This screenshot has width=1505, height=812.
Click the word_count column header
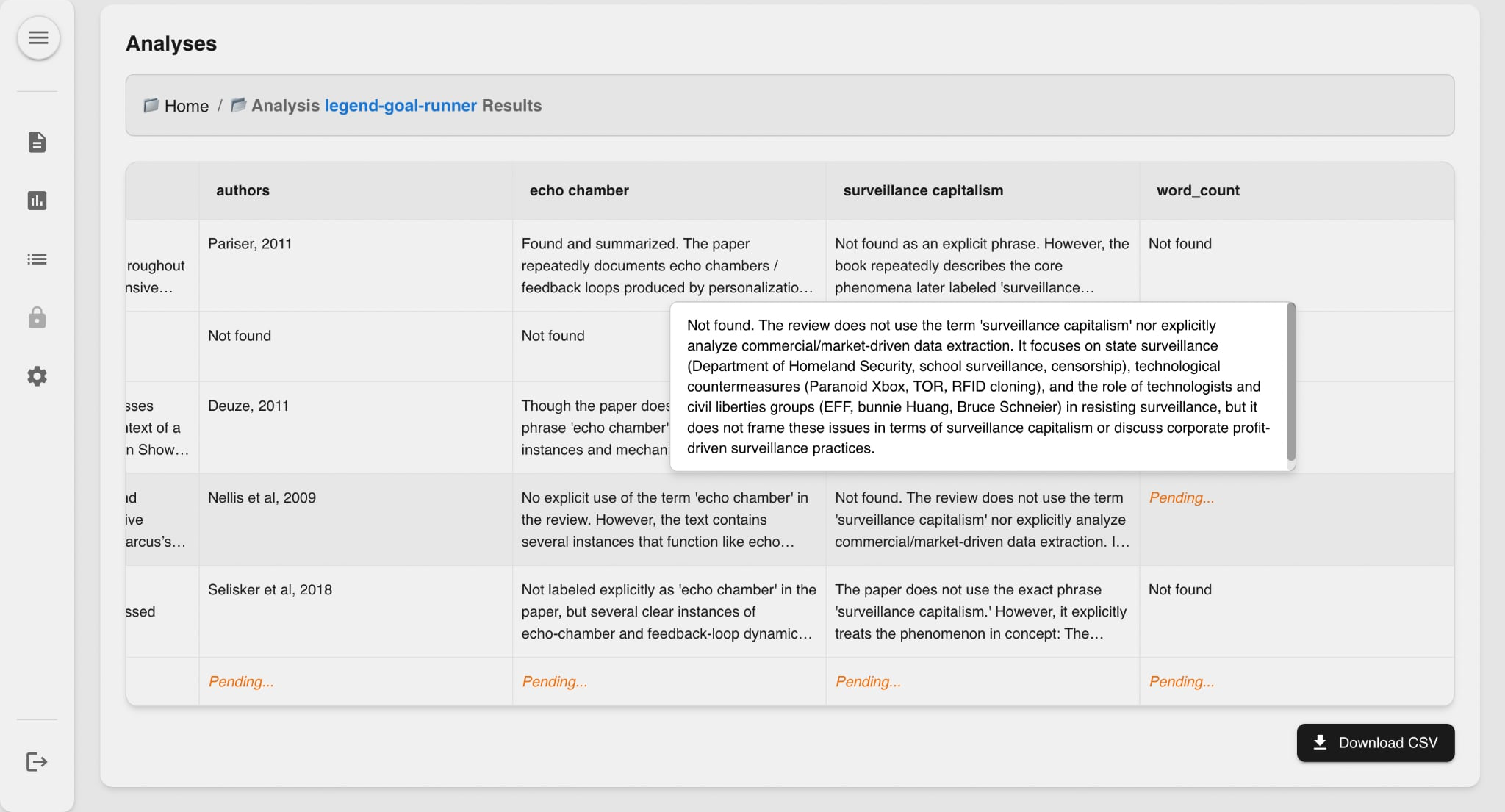(1198, 190)
